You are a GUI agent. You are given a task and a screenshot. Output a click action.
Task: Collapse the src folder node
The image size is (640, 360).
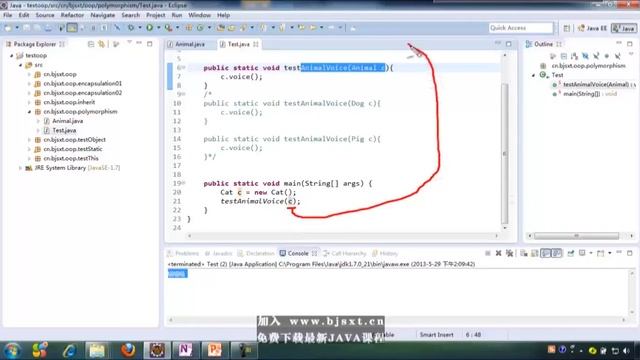[x=20, y=65]
